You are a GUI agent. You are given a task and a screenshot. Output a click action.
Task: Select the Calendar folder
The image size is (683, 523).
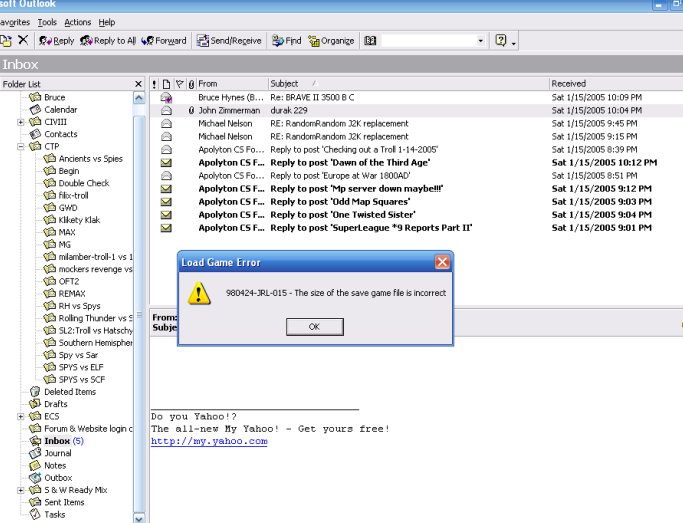pos(60,110)
